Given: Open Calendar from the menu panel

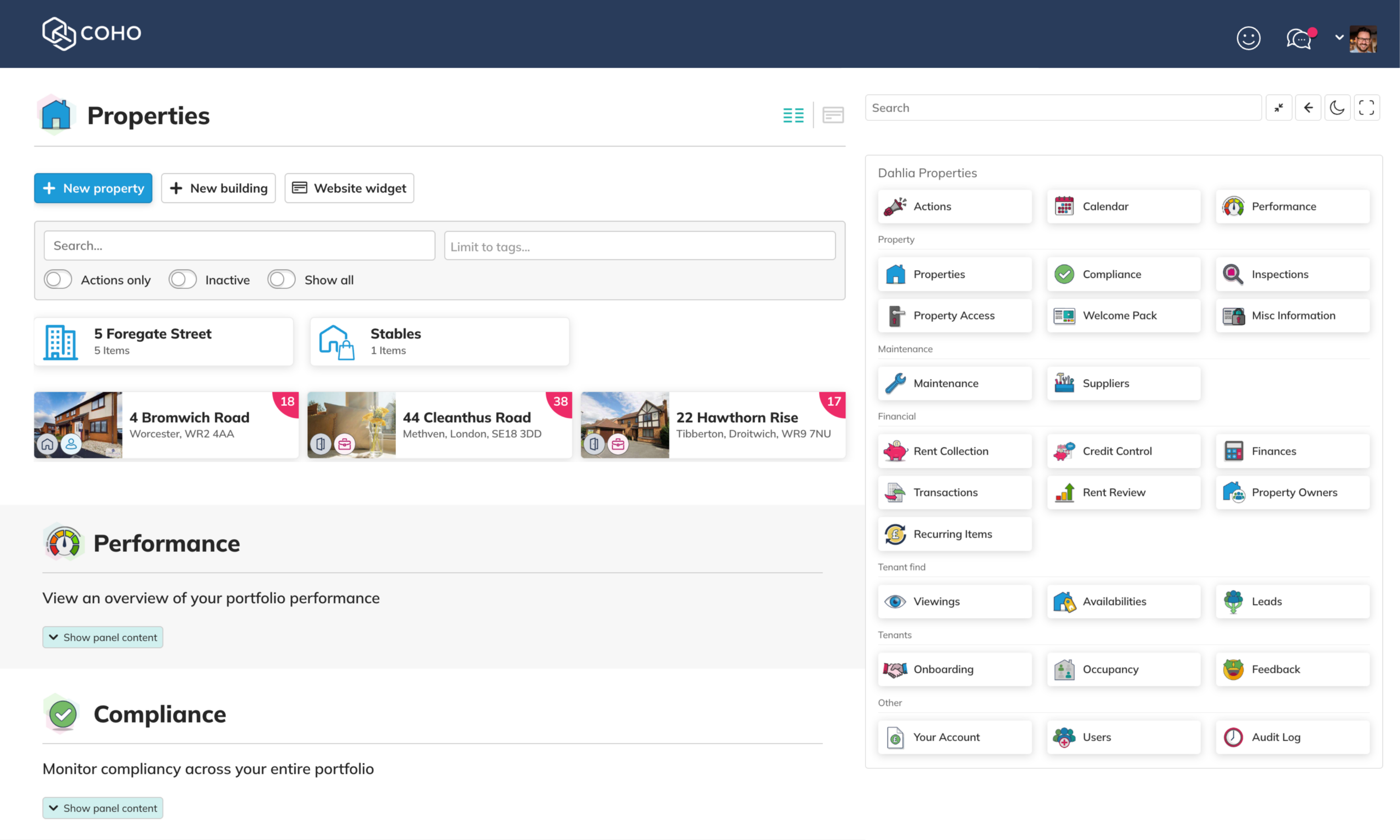Looking at the screenshot, I should pyautogui.click(x=1123, y=207).
